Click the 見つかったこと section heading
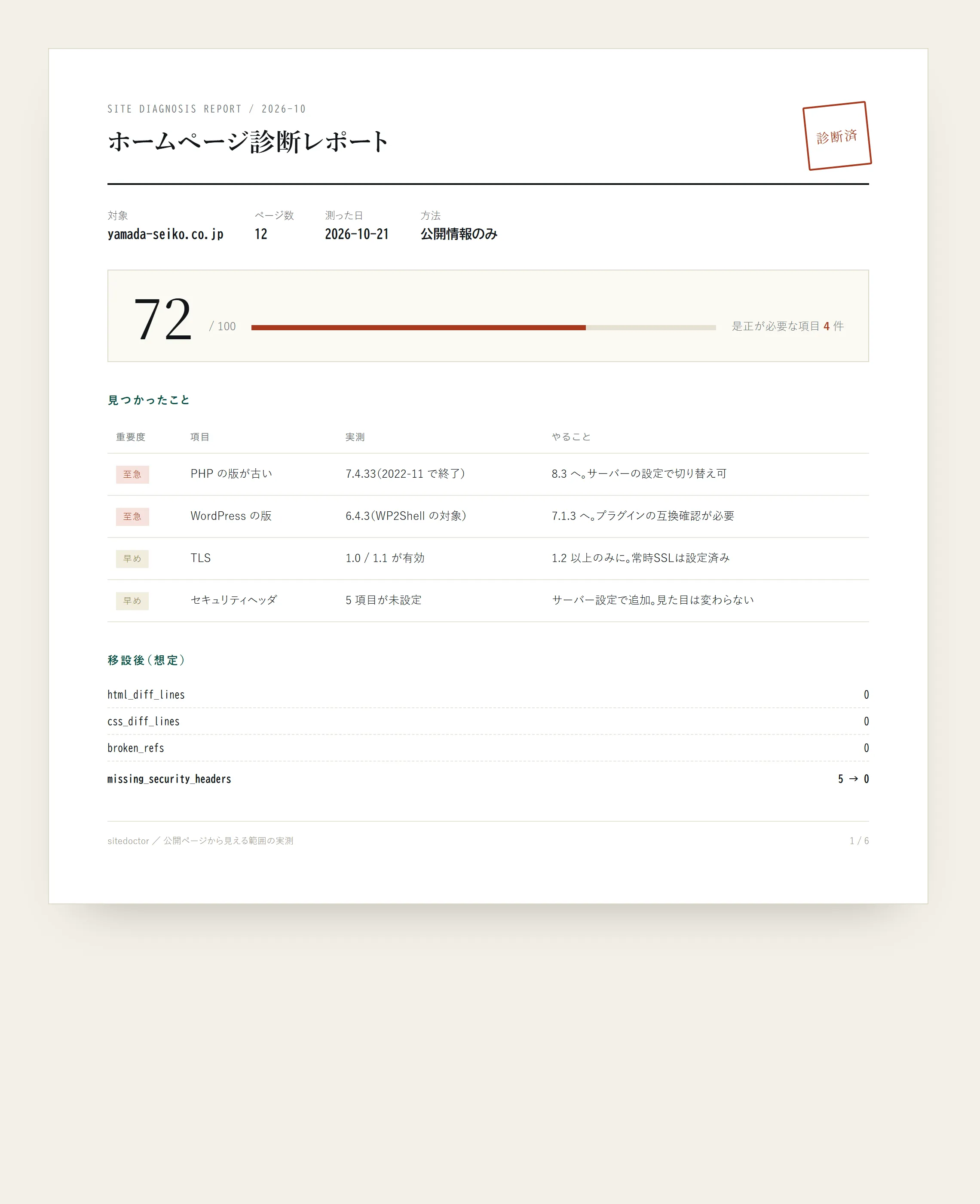 coord(148,400)
